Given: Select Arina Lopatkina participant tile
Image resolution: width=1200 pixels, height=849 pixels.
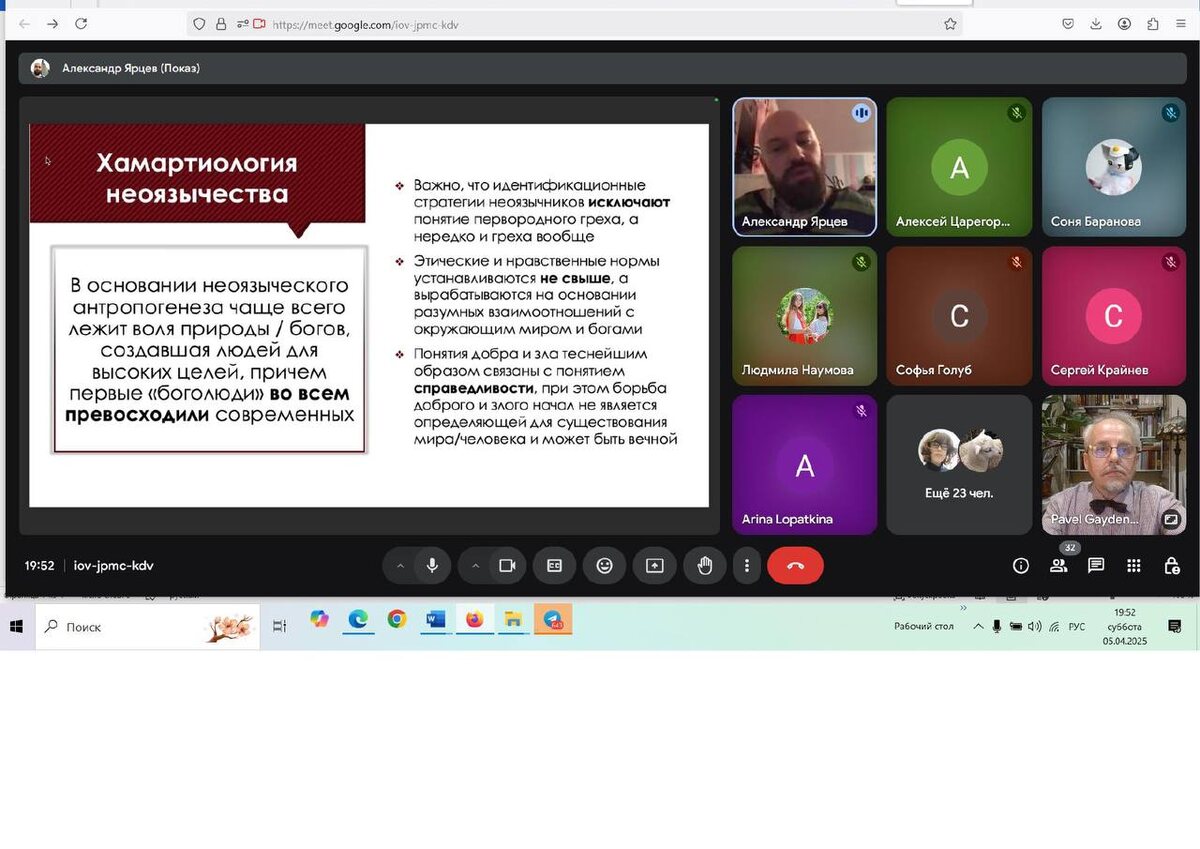Looking at the screenshot, I should coord(804,465).
